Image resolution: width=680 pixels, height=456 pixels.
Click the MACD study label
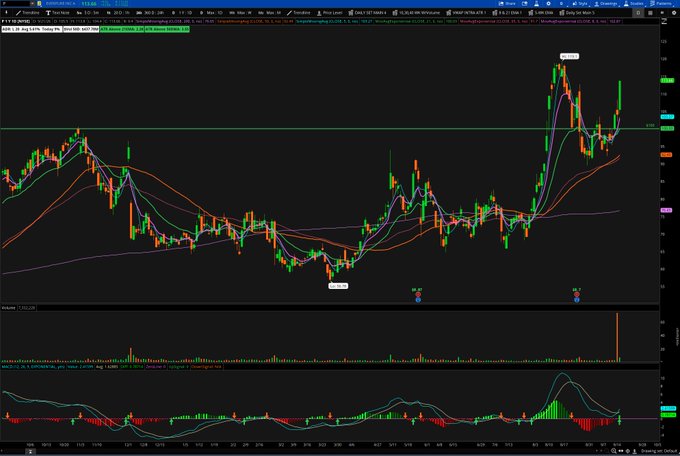33,367
